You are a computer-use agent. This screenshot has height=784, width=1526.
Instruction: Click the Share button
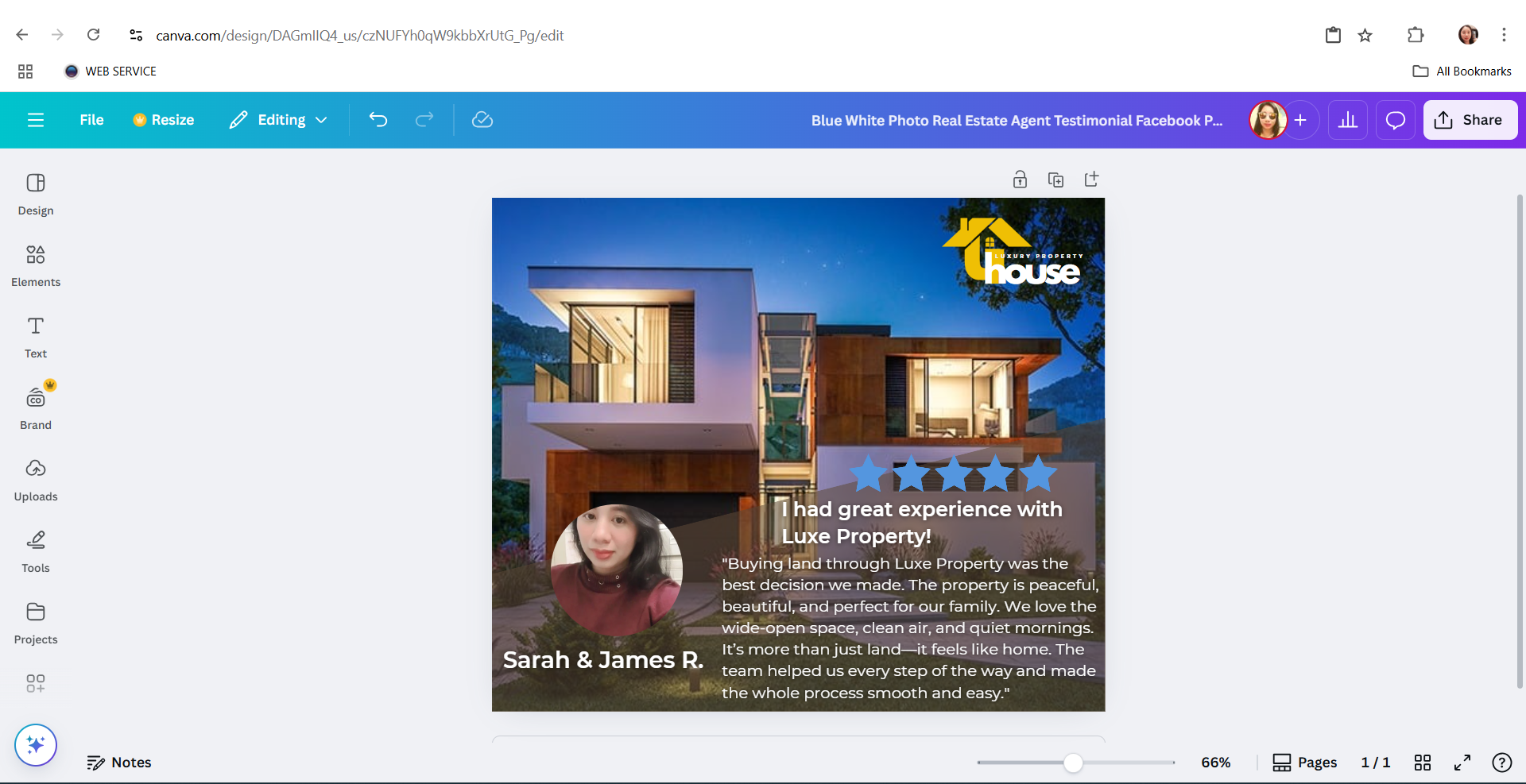point(1470,120)
